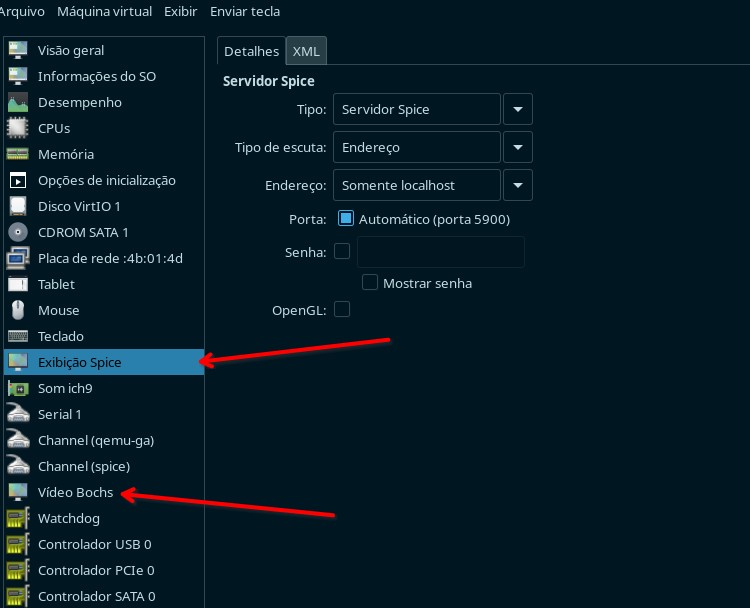Click the Senha password input field

click(441, 252)
